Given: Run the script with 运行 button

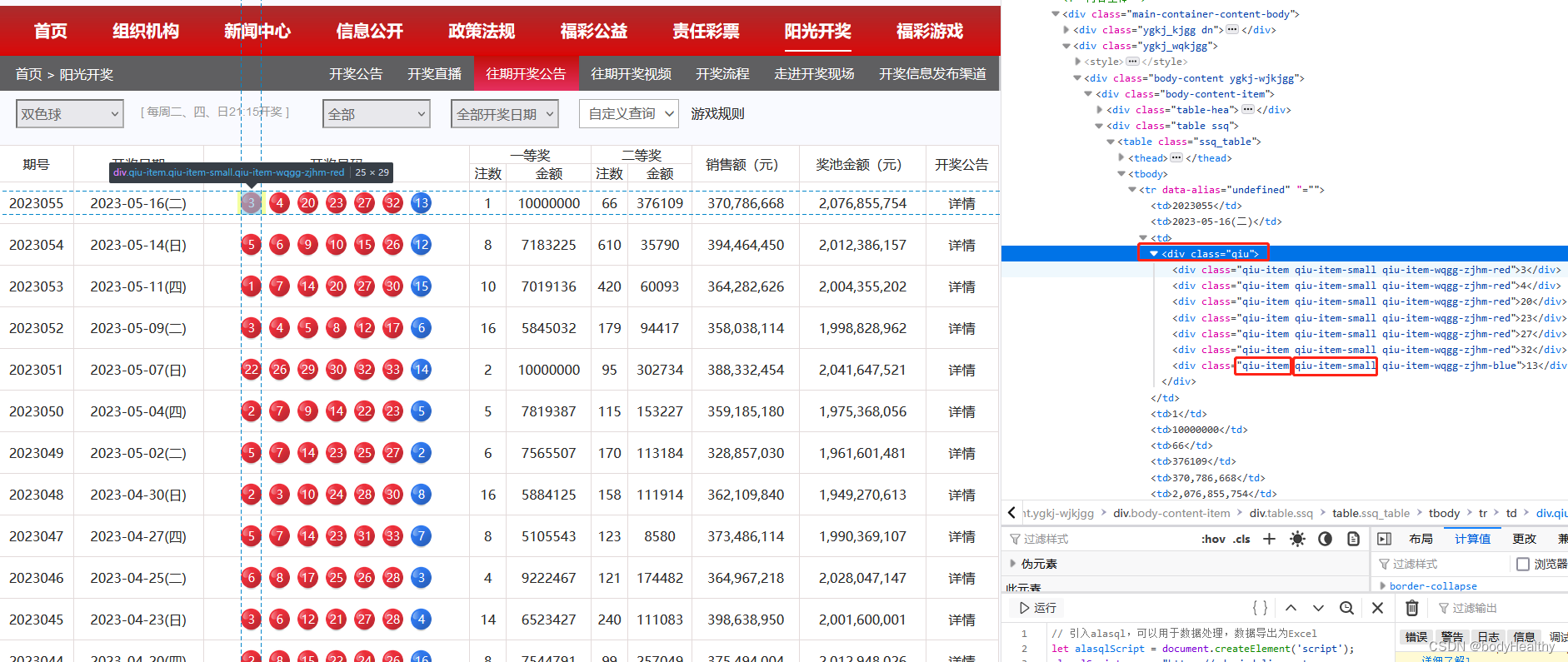Looking at the screenshot, I should [x=1037, y=608].
